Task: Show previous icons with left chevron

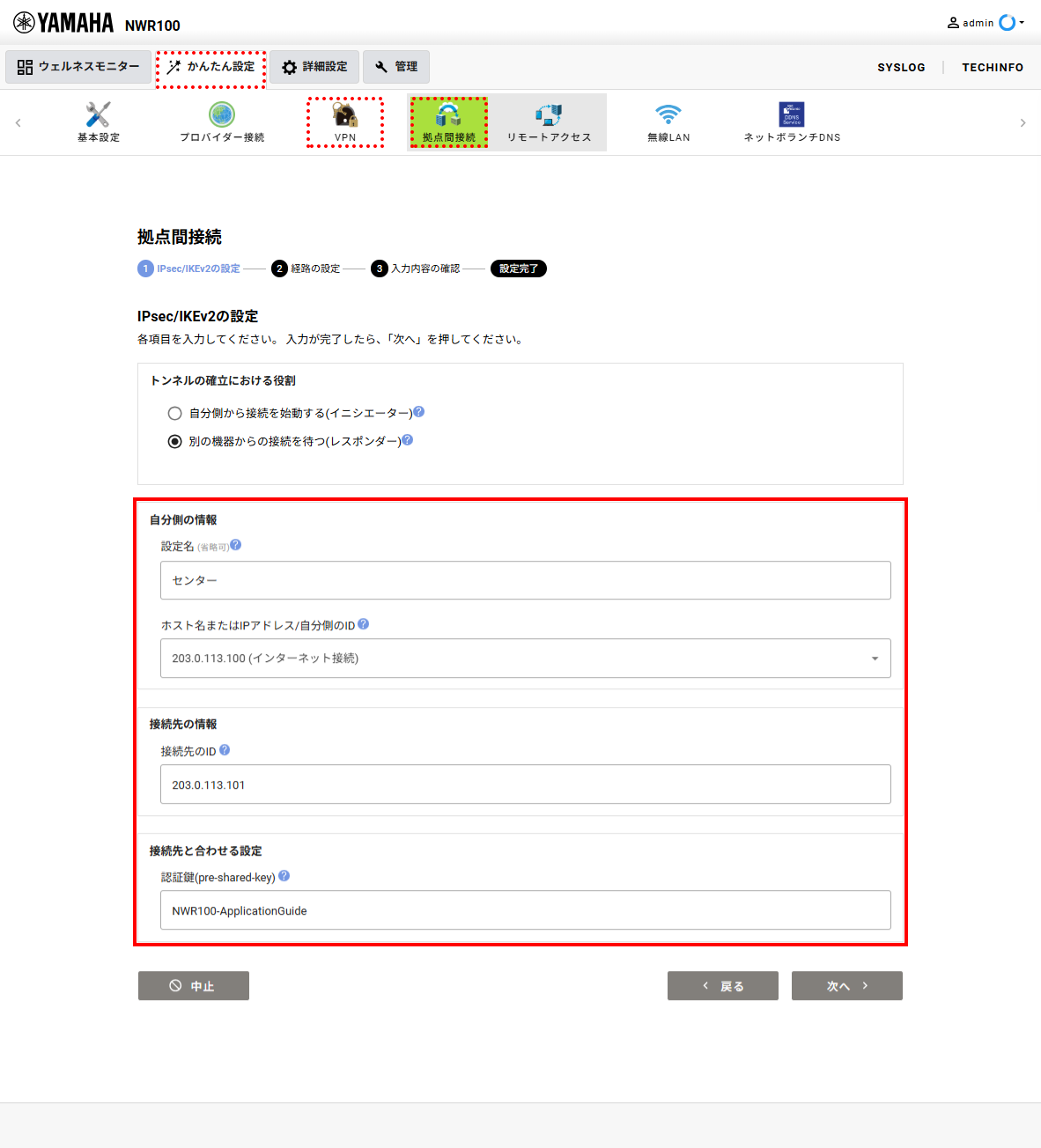Action: [18, 122]
